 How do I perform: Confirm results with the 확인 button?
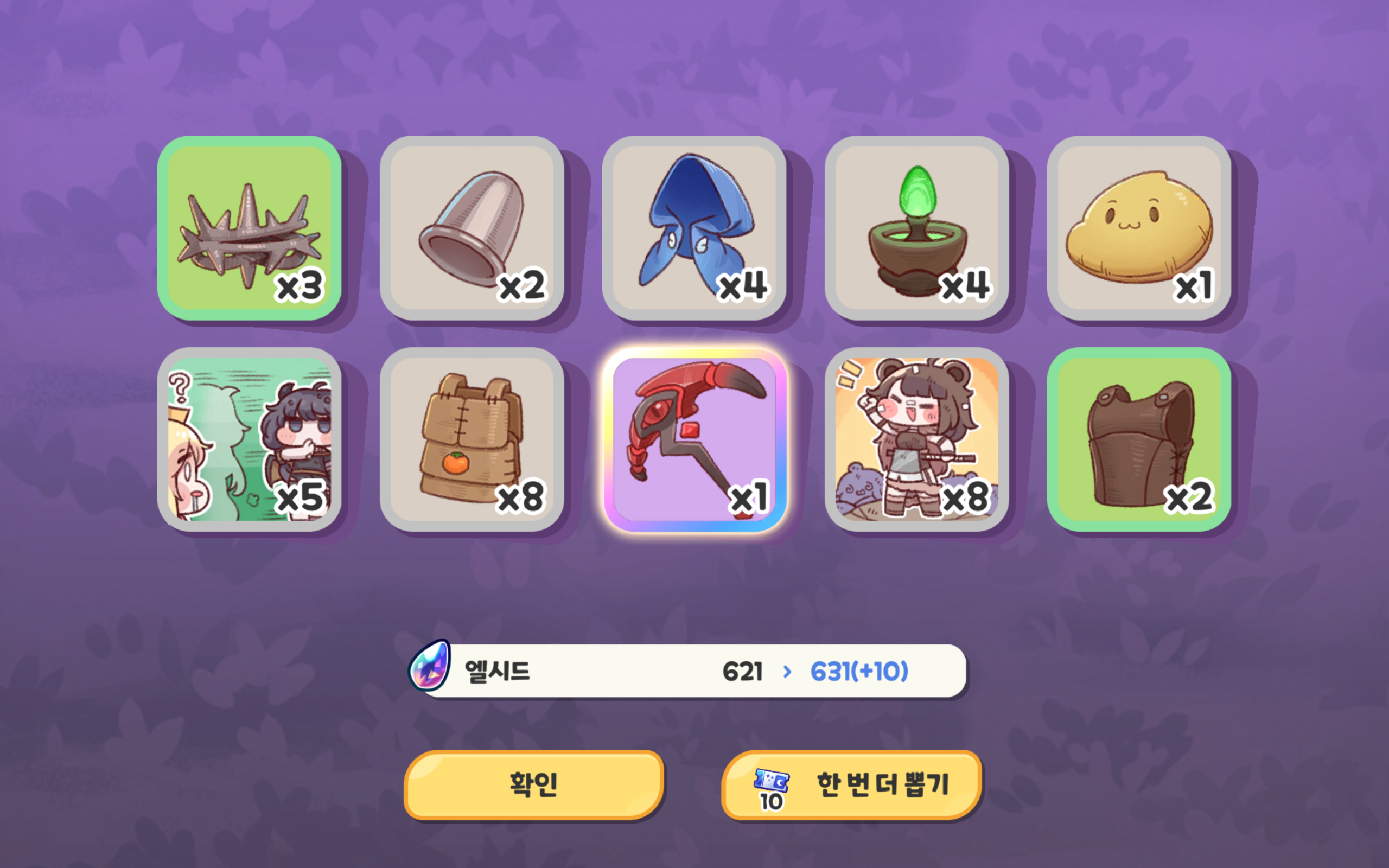[x=534, y=784]
